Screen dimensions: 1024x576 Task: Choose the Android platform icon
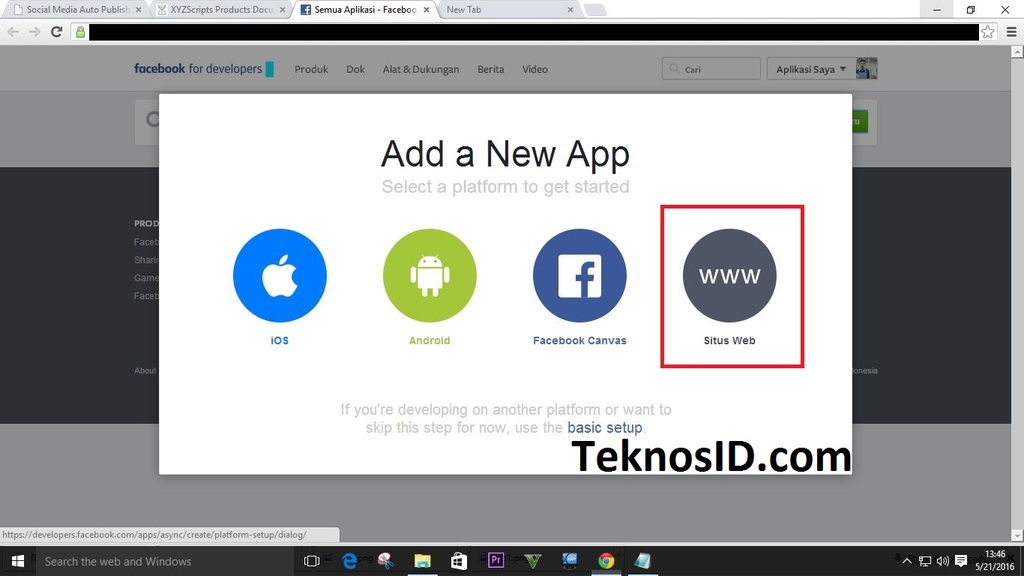point(430,275)
